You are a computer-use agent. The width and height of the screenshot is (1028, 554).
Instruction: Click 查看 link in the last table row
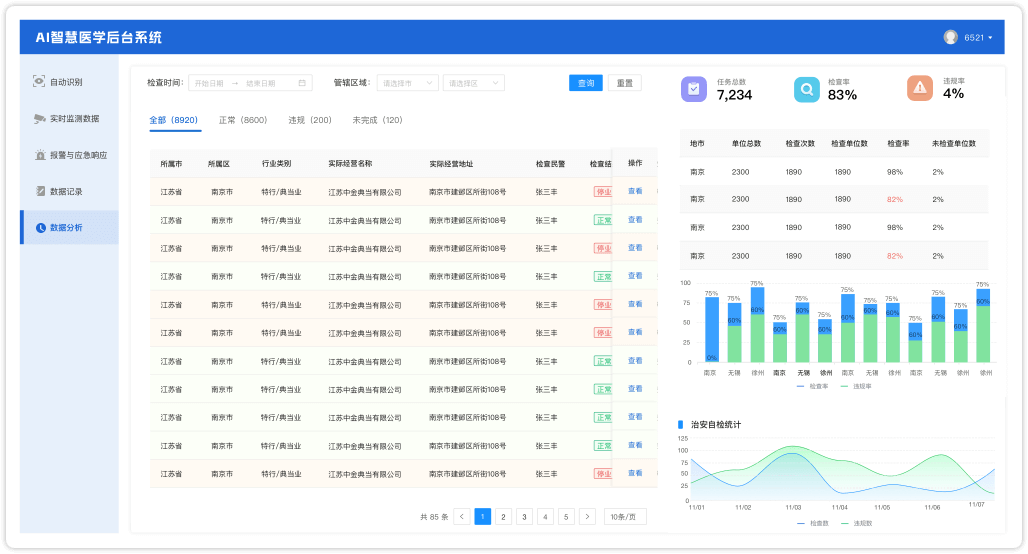[635, 473]
